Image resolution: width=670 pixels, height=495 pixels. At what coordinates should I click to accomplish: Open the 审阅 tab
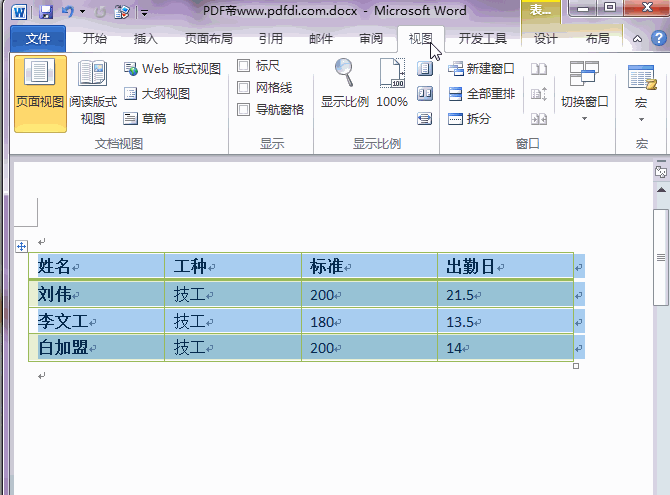[x=371, y=39]
